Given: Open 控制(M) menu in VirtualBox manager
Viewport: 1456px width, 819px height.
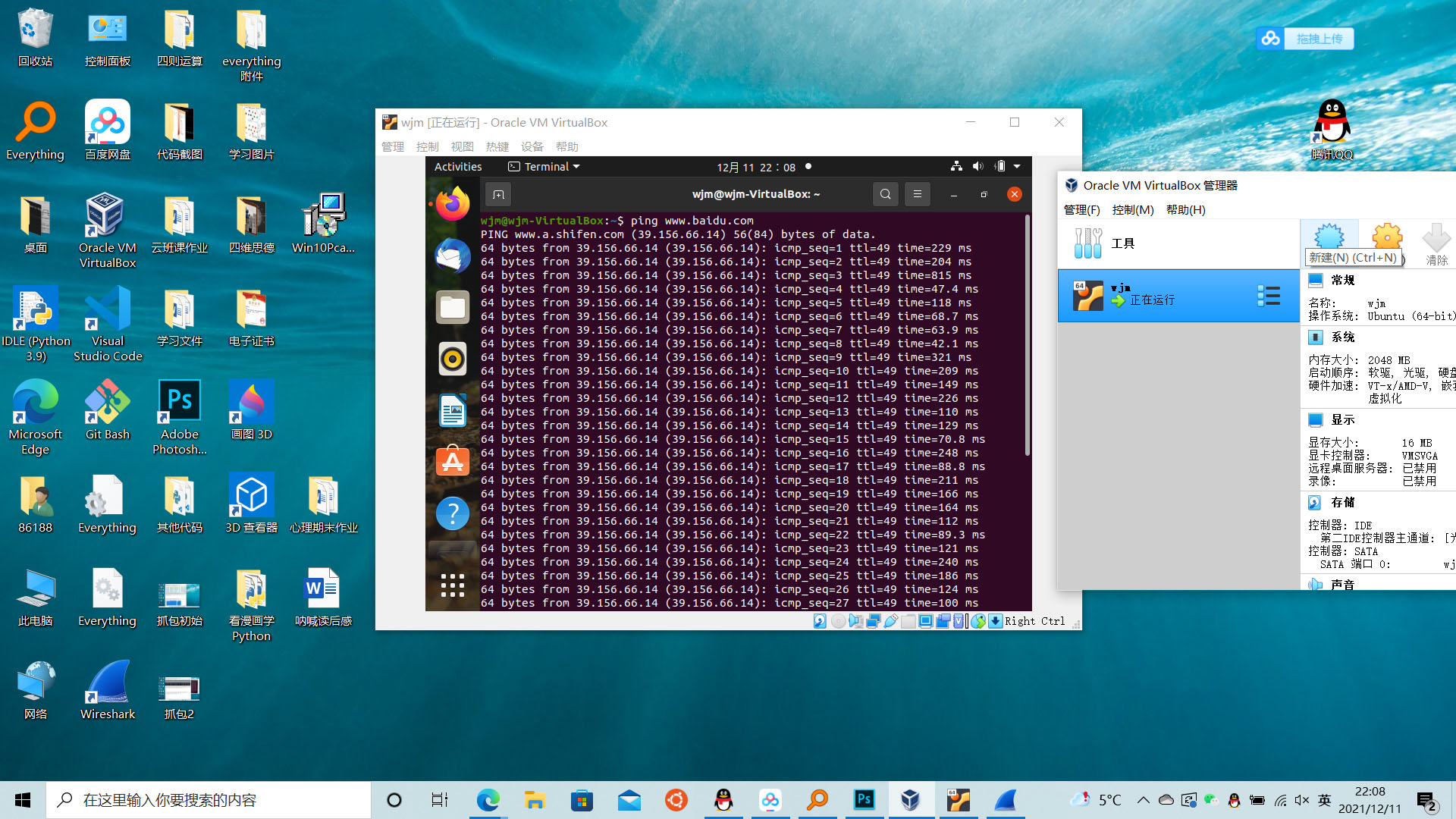Looking at the screenshot, I should (1132, 210).
